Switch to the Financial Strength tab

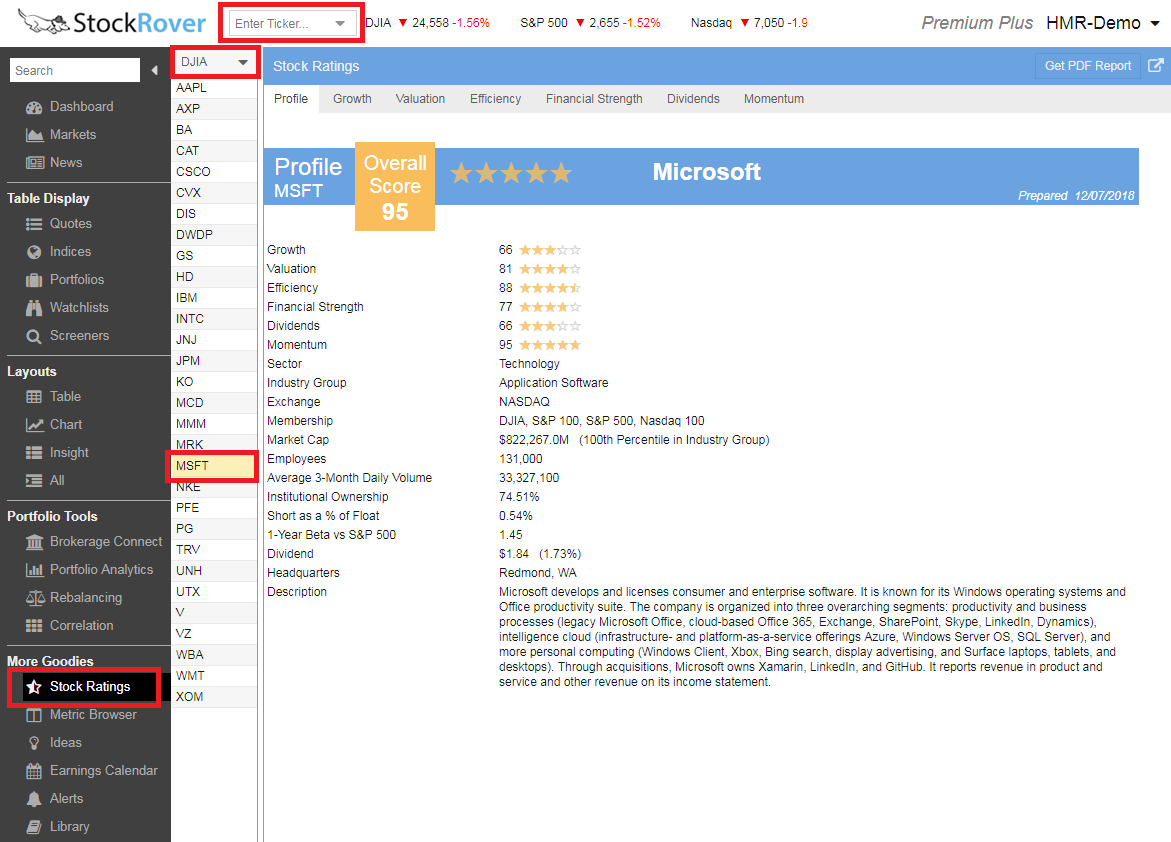(x=594, y=99)
